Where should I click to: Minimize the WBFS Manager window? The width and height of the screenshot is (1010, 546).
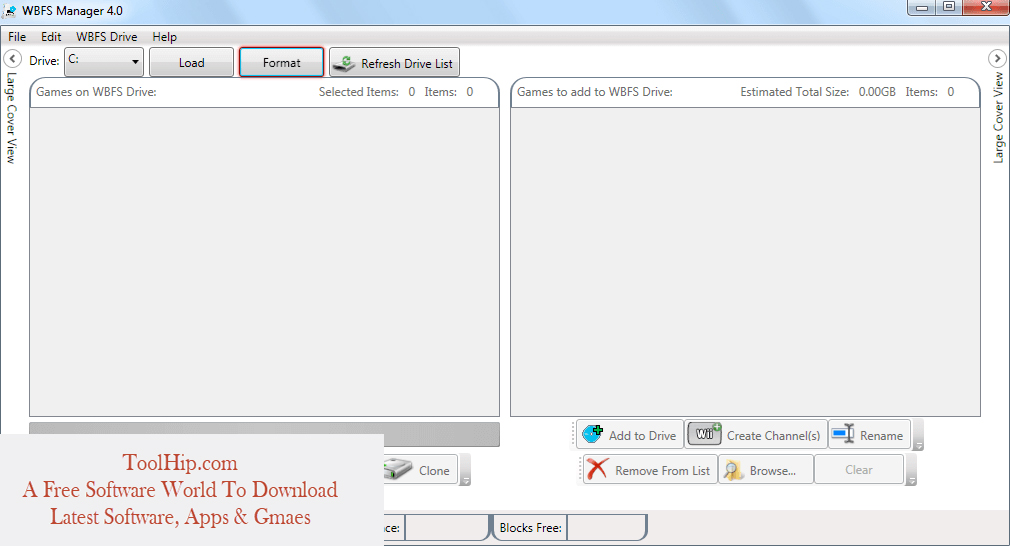pyautogui.click(x=922, y=7)
